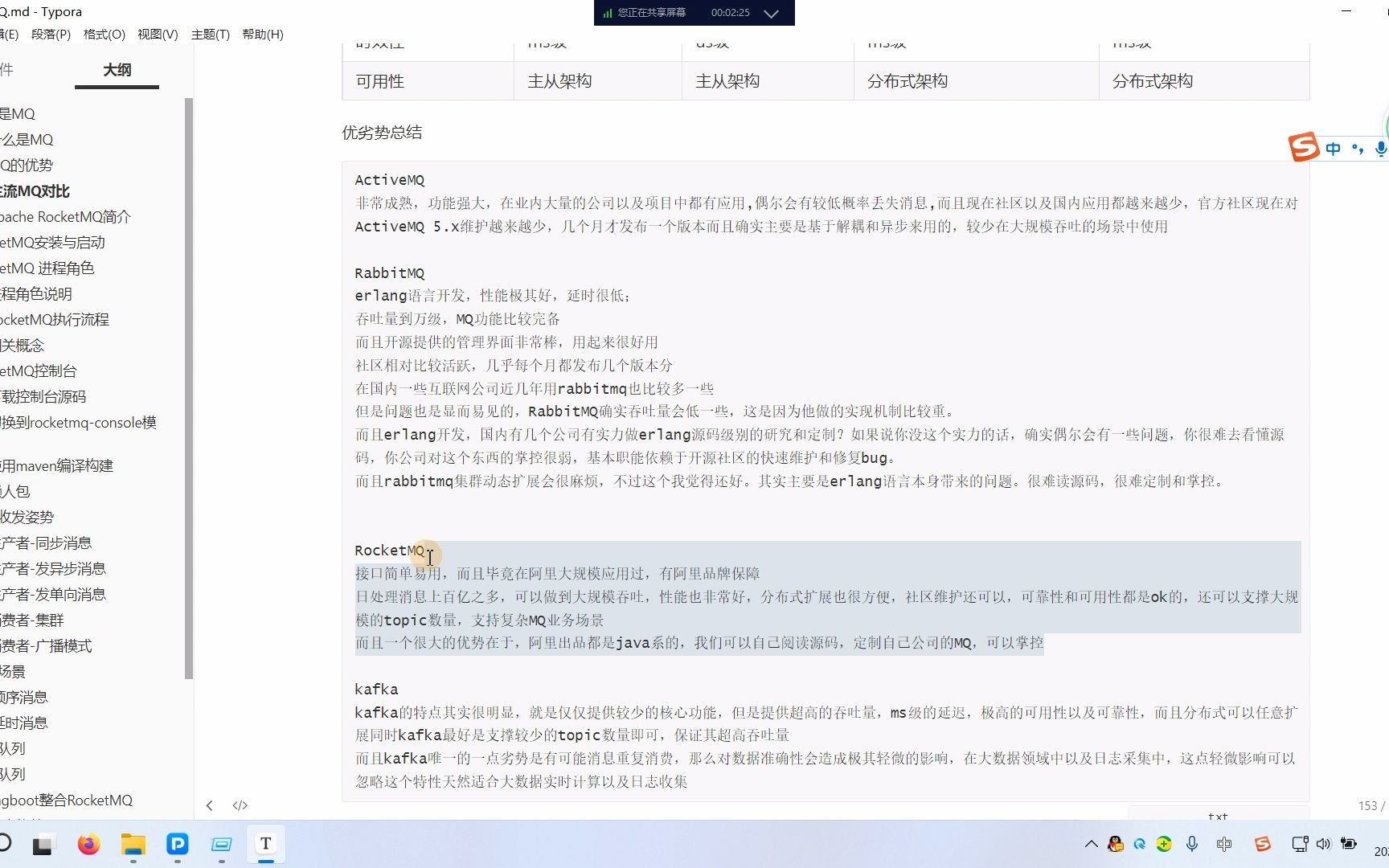Open File Explorer from the taskbar
The image size is (1389, 868).
133,844
